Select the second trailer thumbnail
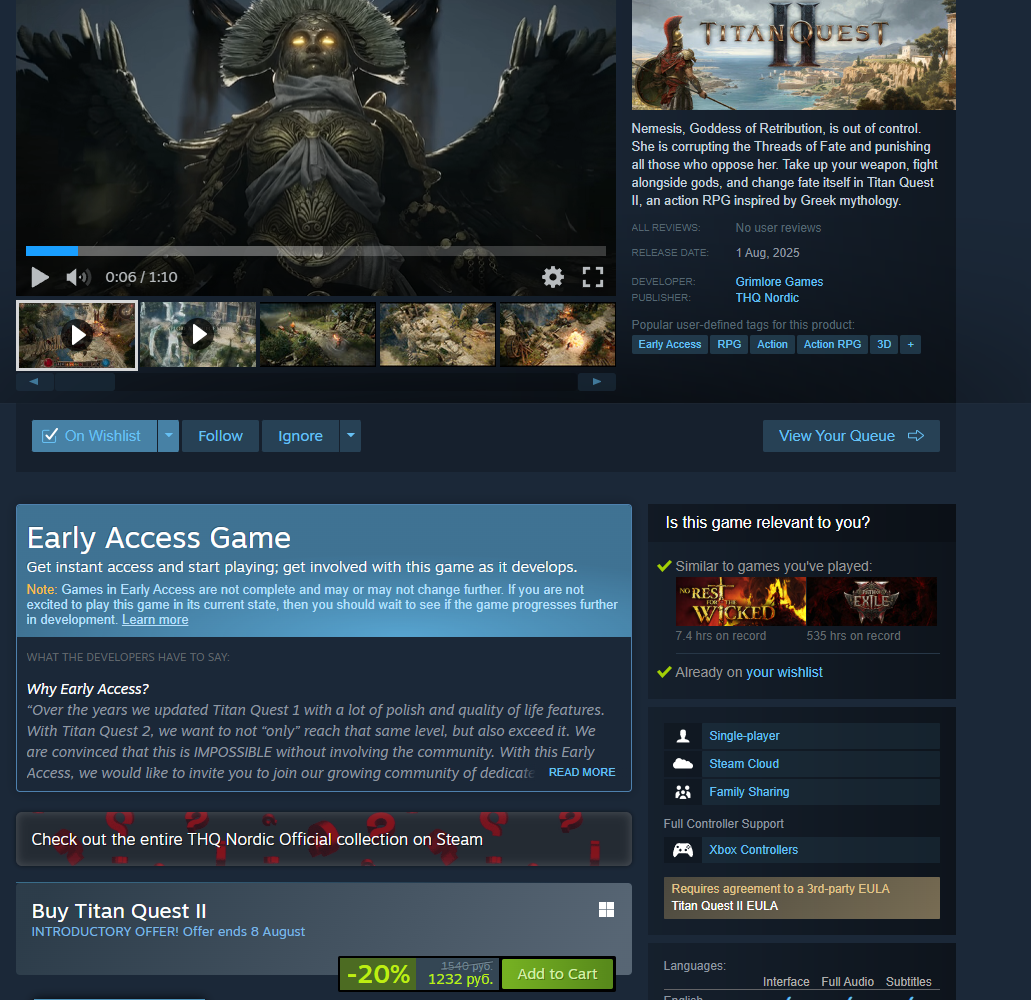Screen dimensions: 1031x1000 (x=198, y=335)
